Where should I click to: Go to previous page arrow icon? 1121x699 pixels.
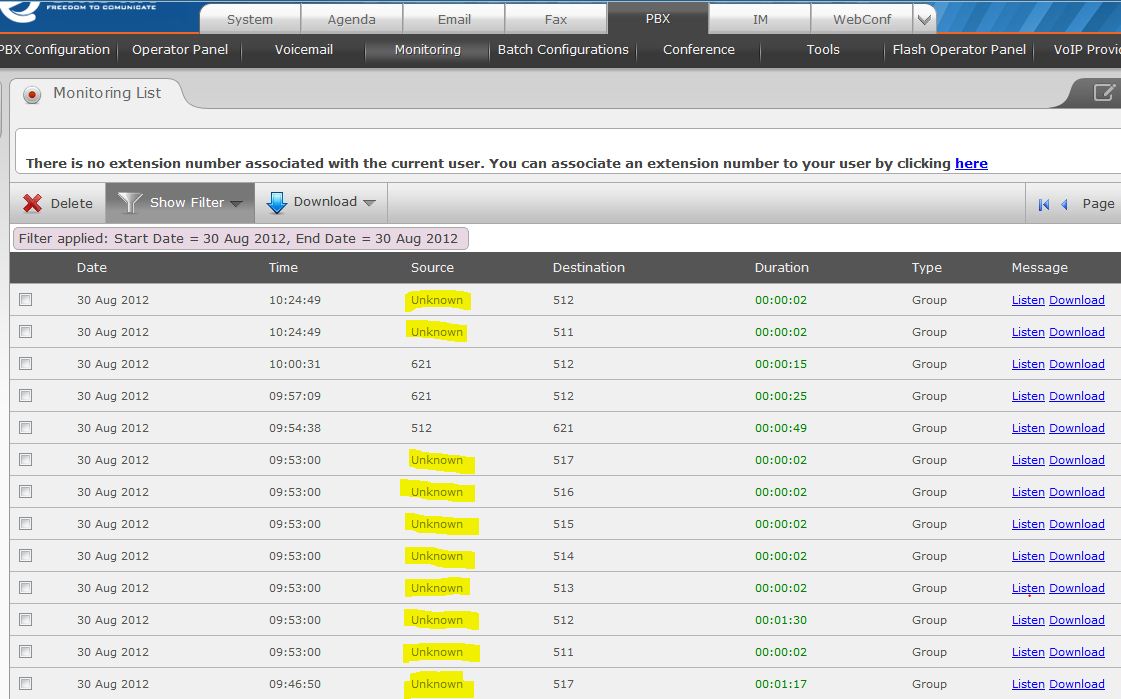pyautogui.click(x=1064, y=204)
